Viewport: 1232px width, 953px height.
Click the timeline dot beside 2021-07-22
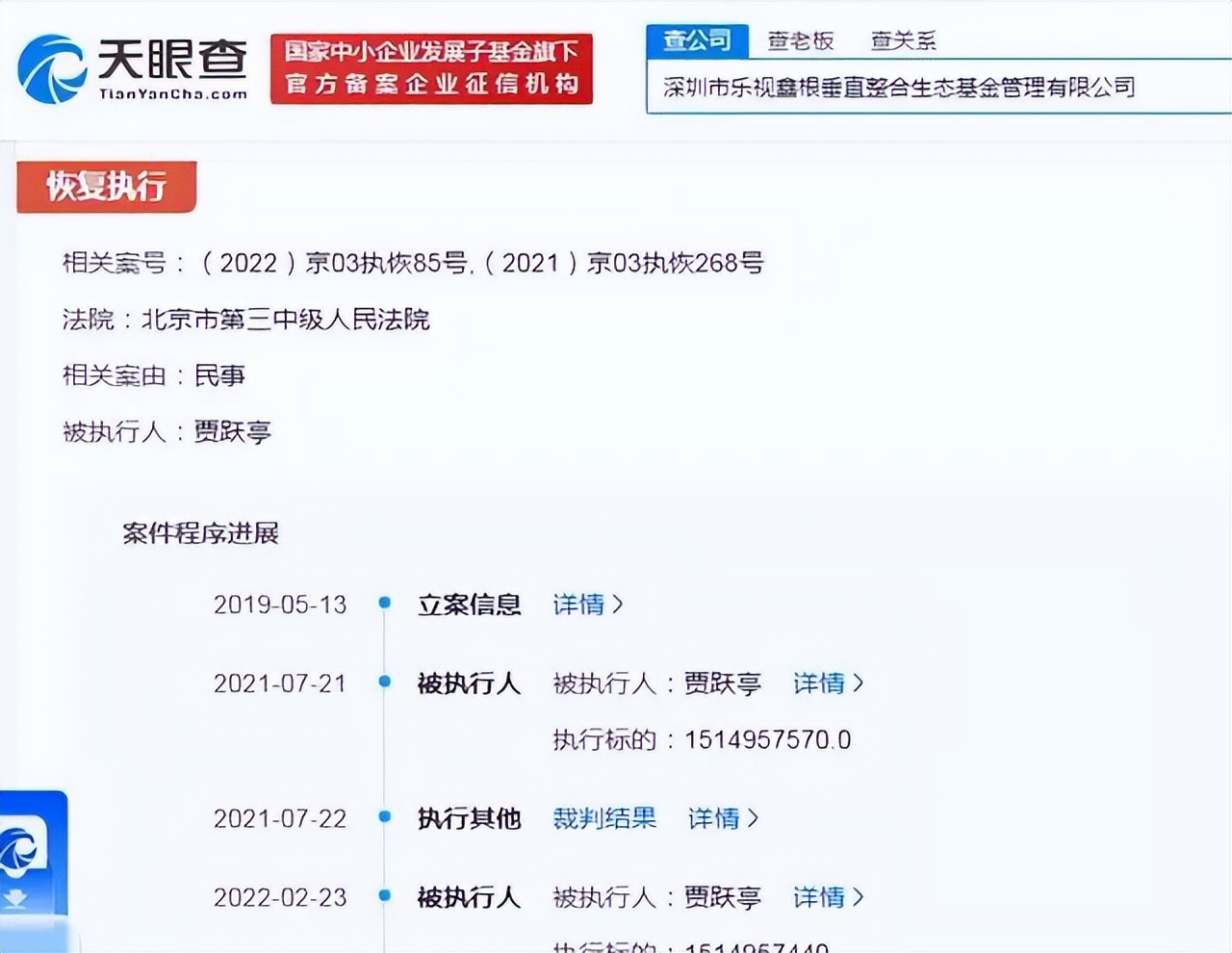click(x=385, y=818)
